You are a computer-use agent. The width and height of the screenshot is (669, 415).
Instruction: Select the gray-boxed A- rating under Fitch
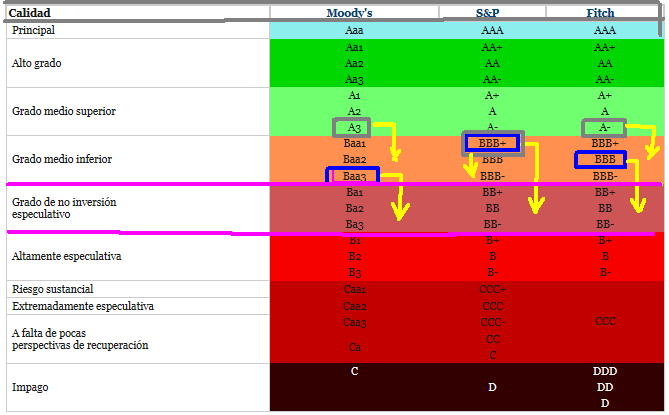coord(604,128)
